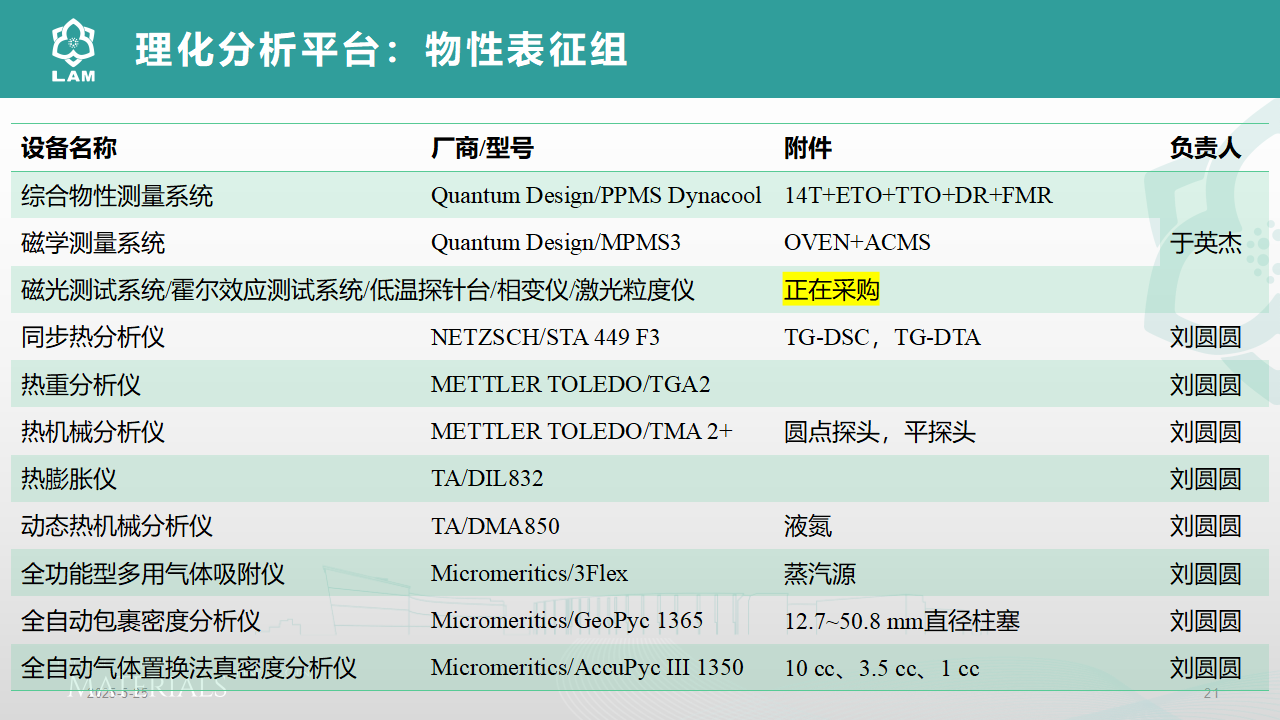
Task: Select 'METTLER TOLEDO/TMA 2+' cell
Action: coord(581,432)
